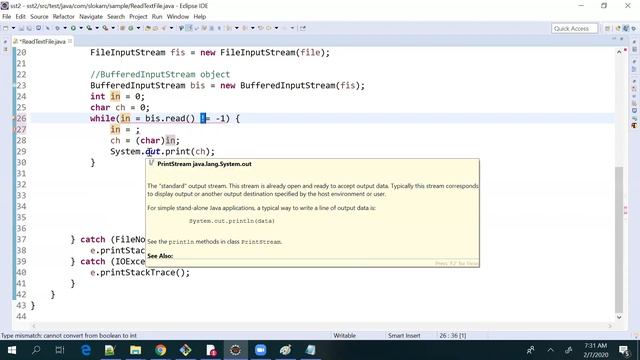Click the 'Smart Insert' status bar entry
Image resolution: width=640 pixels, height=360 pixels.
click(x=404, y=336)
